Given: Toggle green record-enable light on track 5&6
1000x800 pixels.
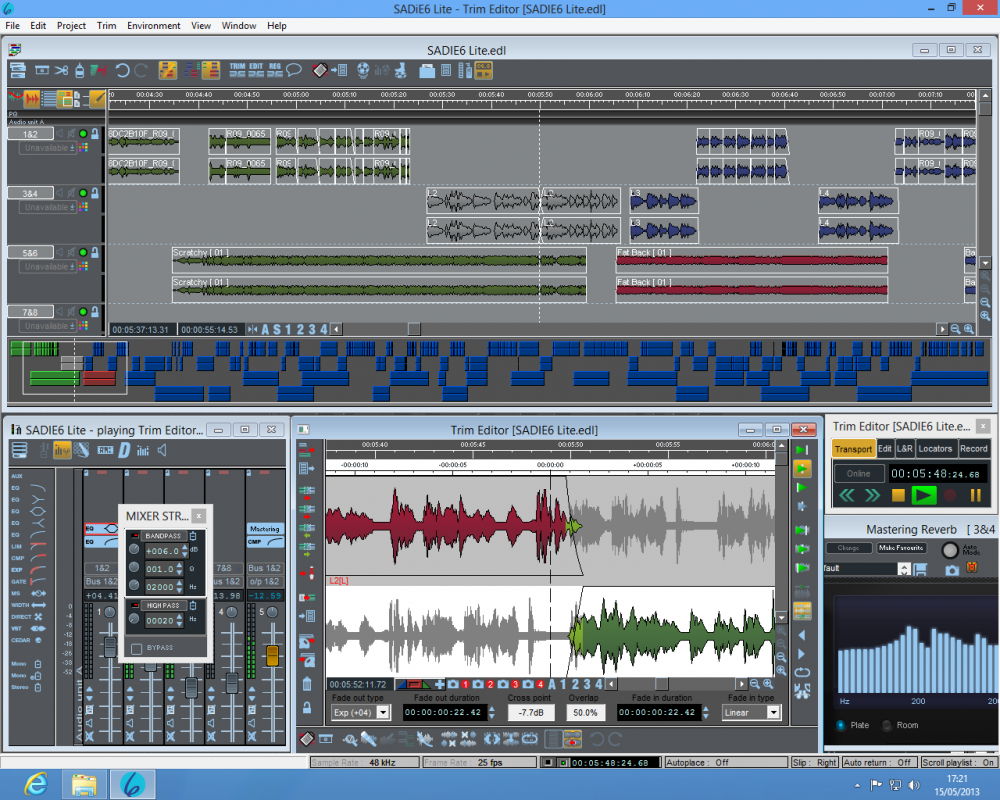Looking at the screenshot, I should click(83, 252).
